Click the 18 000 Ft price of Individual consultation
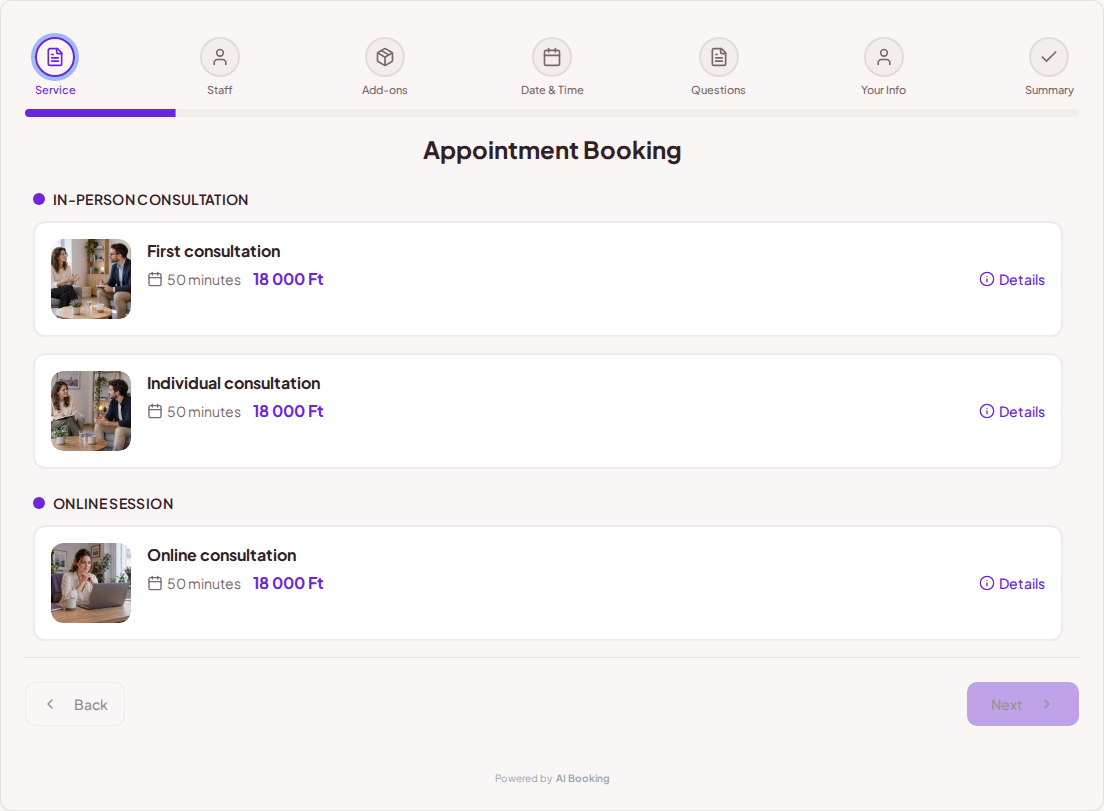 tap(288, 411)
